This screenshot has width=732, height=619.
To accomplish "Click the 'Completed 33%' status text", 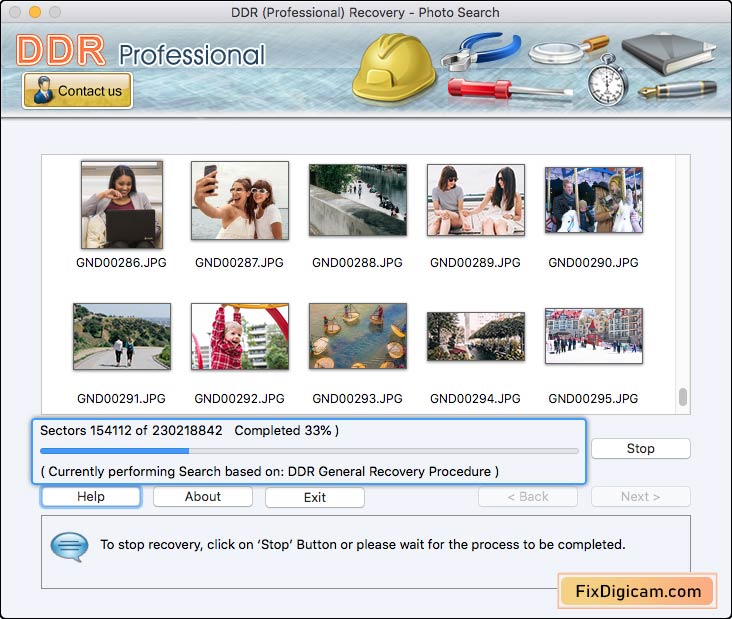I will point(287,430).
